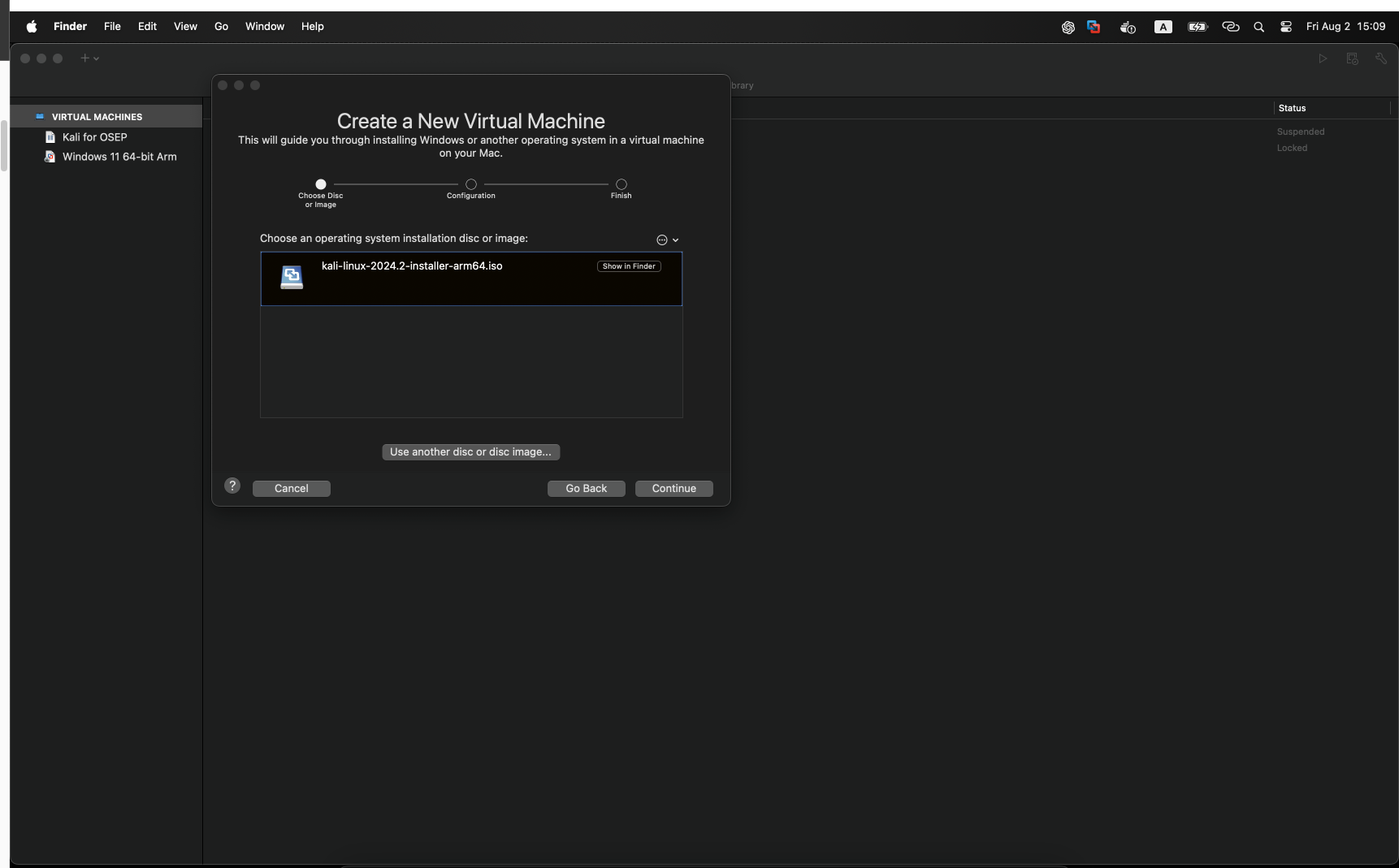
Task: Click the disc image icon for the ISO
Action: point(292,277)
